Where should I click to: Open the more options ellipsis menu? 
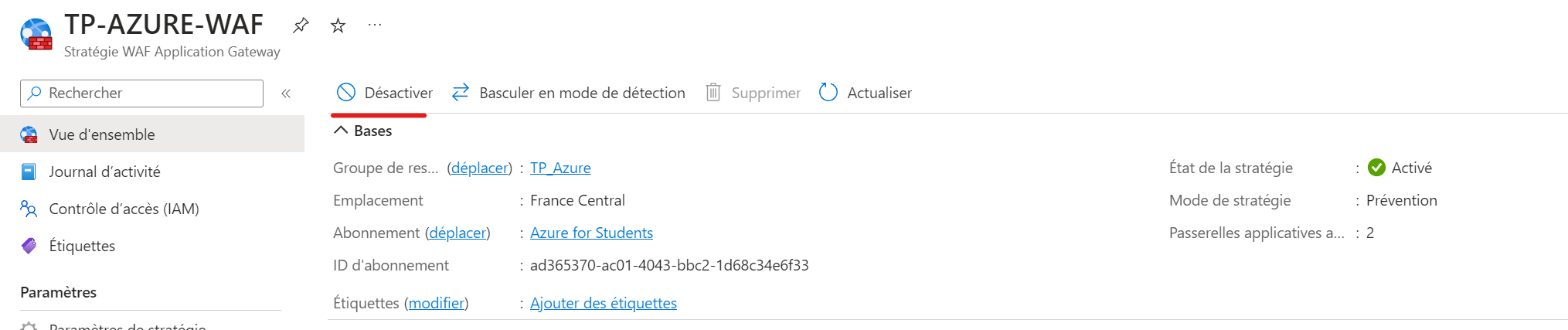point(375,25)
